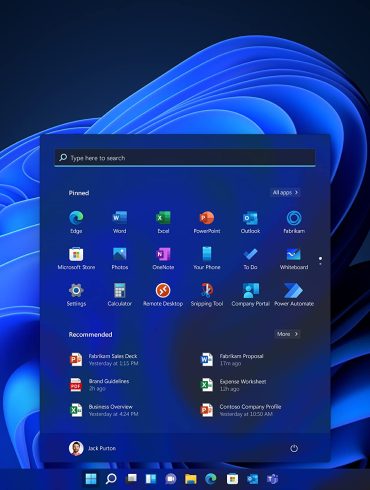This screenshot has width=370, height=490.
Task: Open Remote Desktop app
Action: coord(163,295)
